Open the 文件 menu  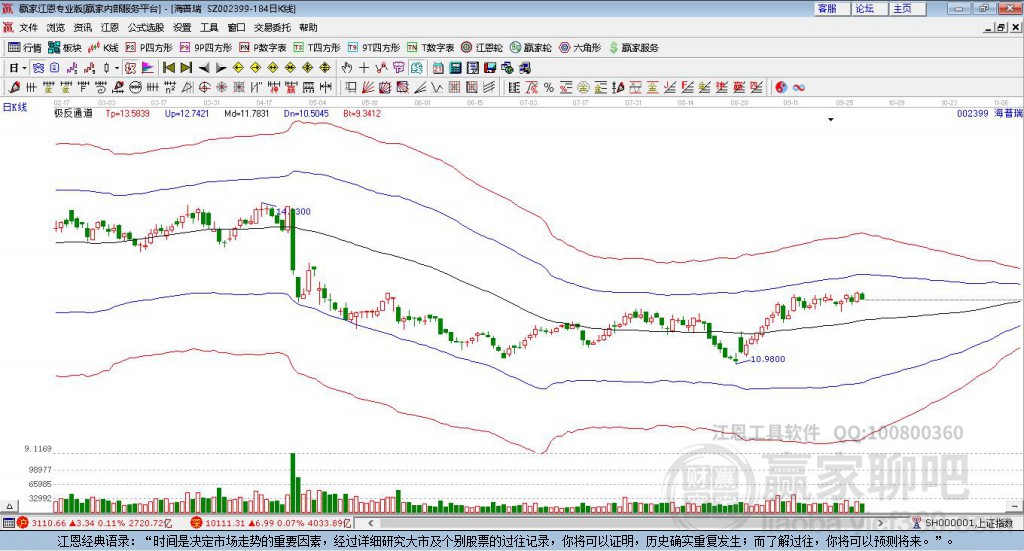28,27
